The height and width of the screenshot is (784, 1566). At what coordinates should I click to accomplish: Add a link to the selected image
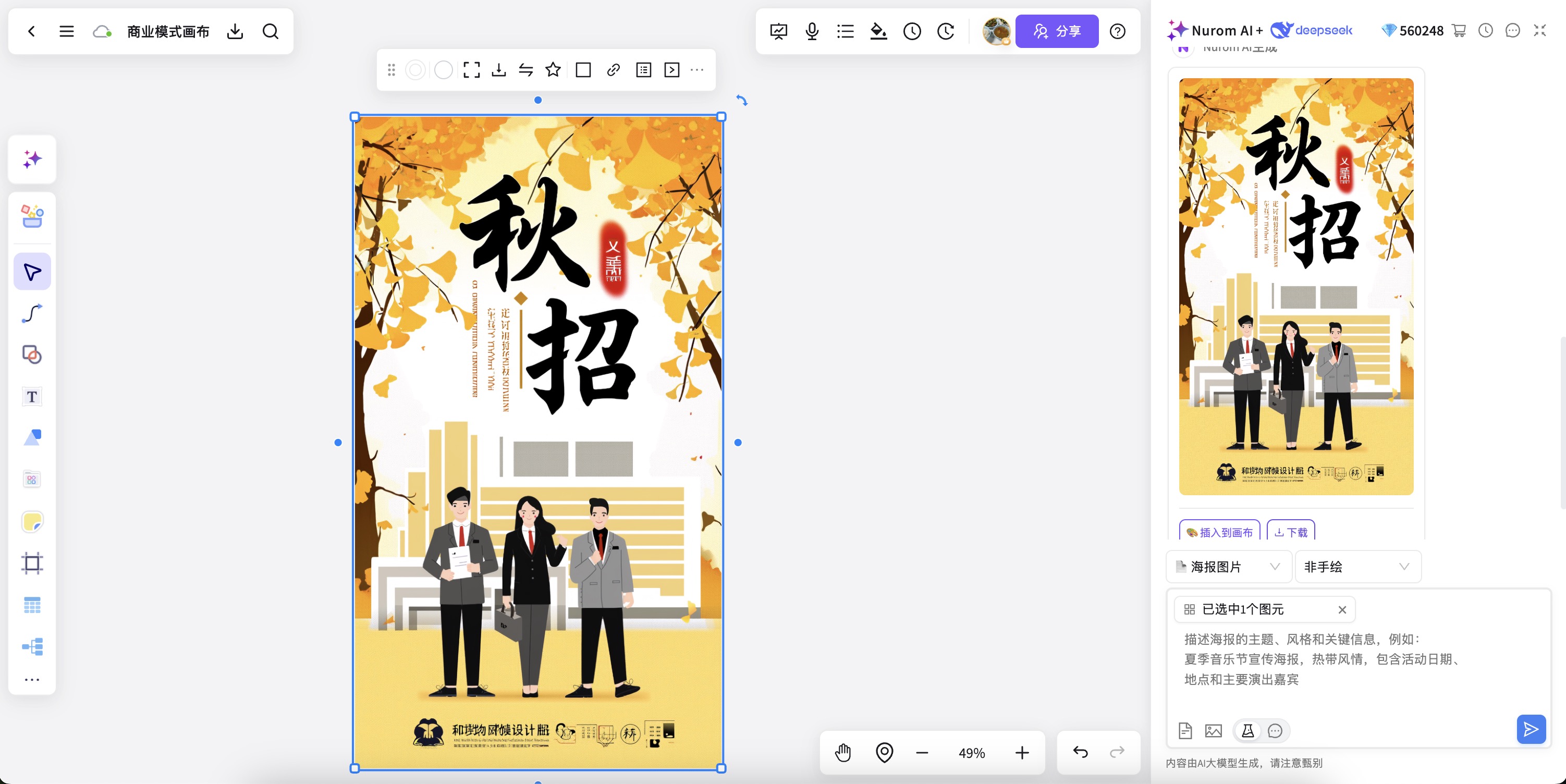(614, 70)
